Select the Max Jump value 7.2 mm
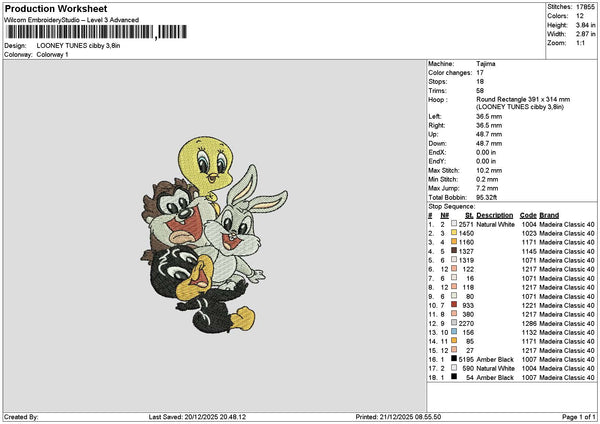 click(487, 188)
